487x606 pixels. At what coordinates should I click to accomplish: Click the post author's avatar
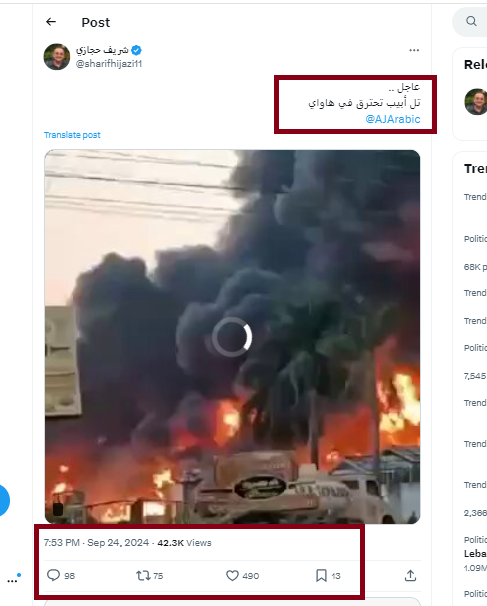point(57,56)
